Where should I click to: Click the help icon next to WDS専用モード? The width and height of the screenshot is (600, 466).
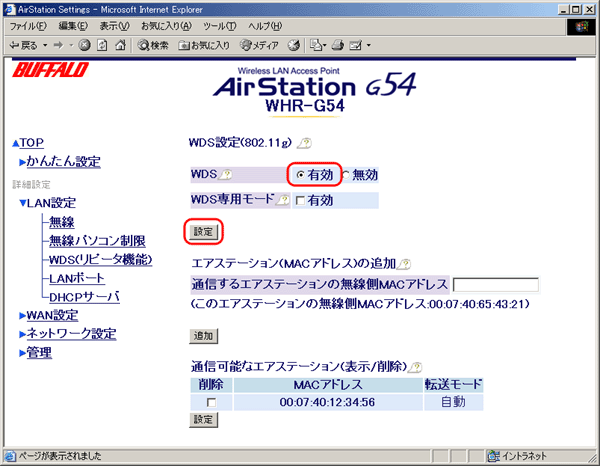283,200
